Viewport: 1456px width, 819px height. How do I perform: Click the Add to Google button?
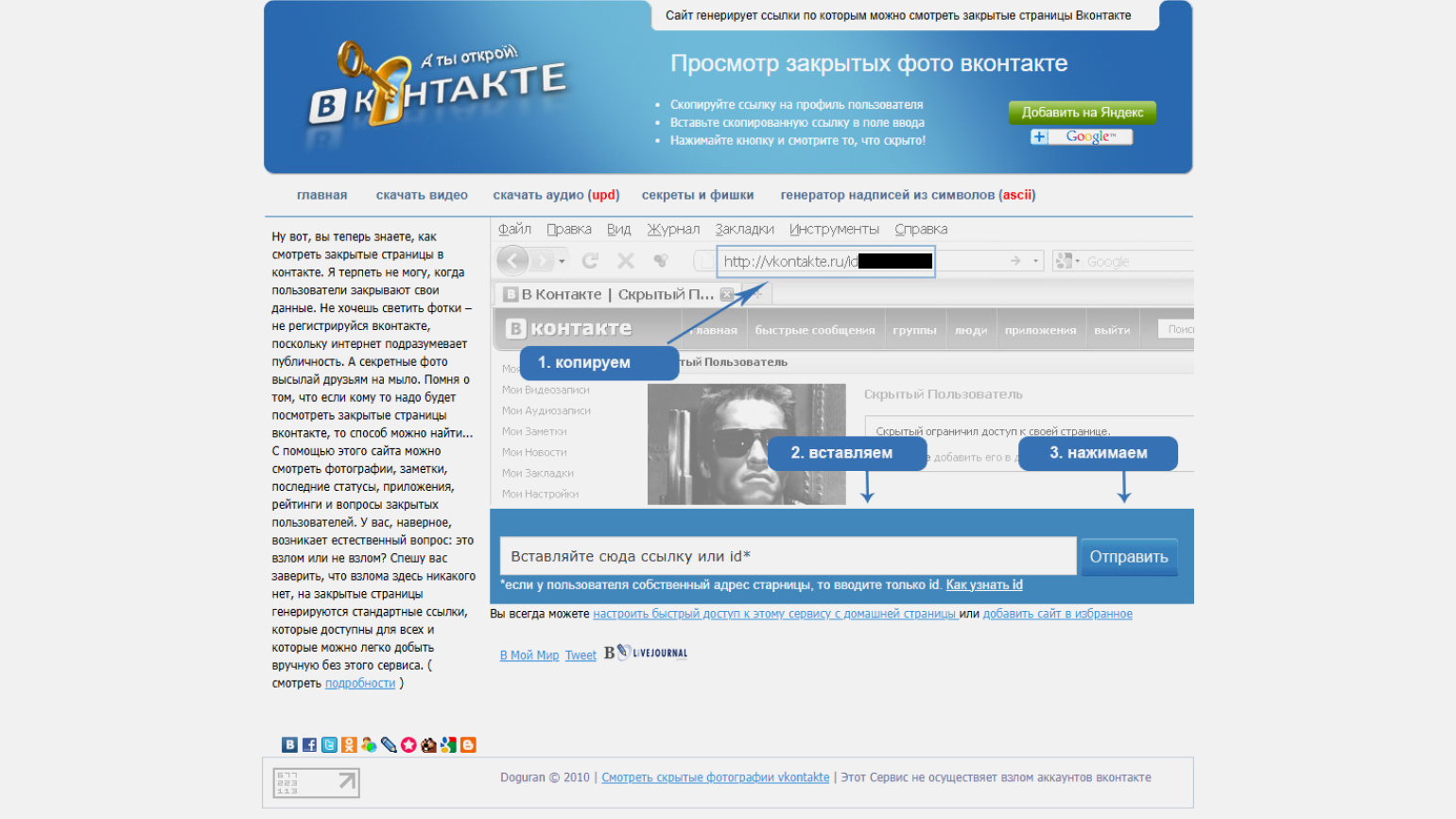tap(1082, 137)
